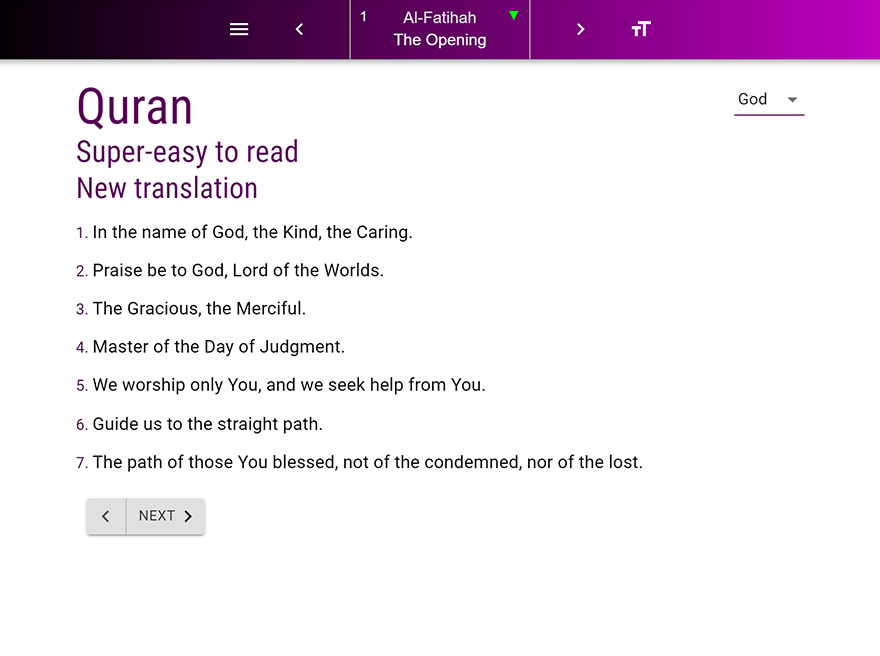Open the hamburger menu
The width and height of the screenshot is (880, 656).
pos(239,29)
